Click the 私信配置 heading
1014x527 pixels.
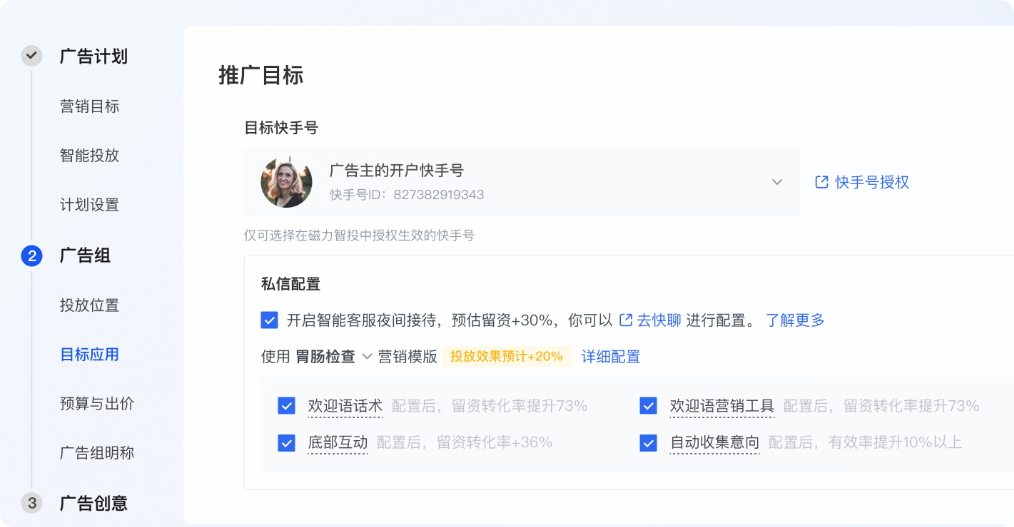(291, 284)
